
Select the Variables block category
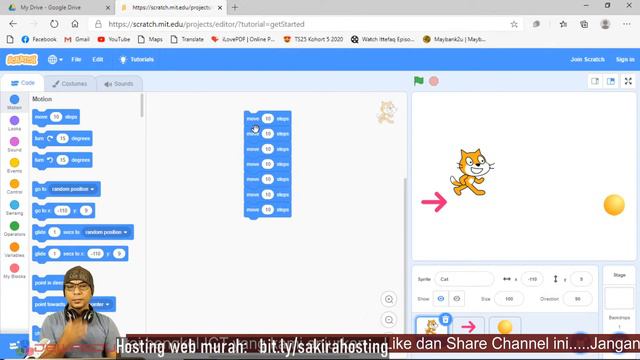point(14,250)
